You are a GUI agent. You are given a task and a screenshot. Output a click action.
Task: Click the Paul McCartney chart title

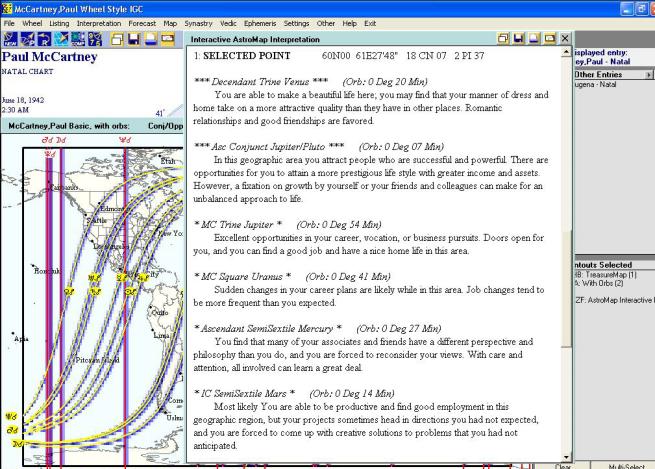coord(49,57)
